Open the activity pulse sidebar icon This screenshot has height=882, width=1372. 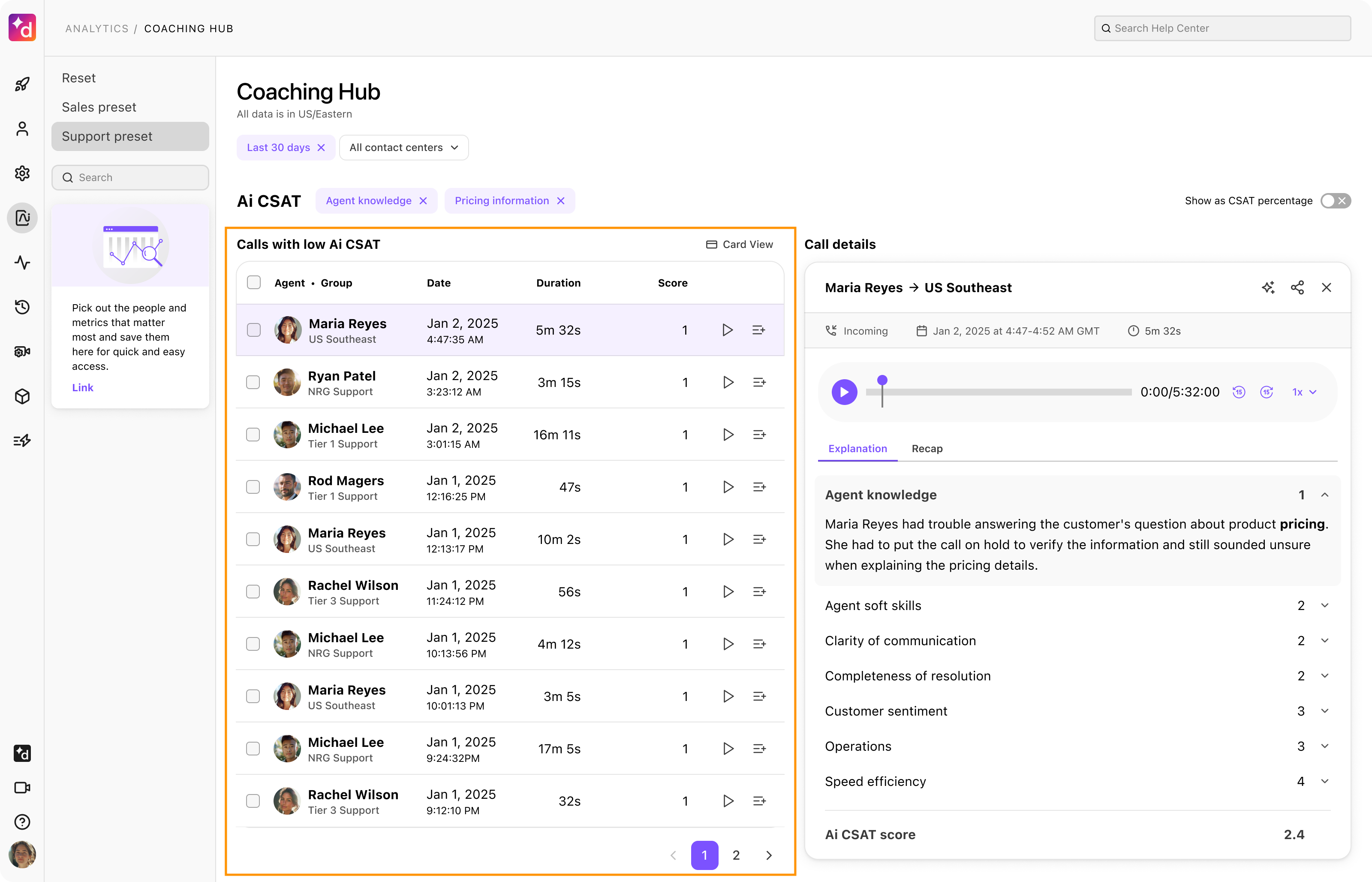pos(22,262)
